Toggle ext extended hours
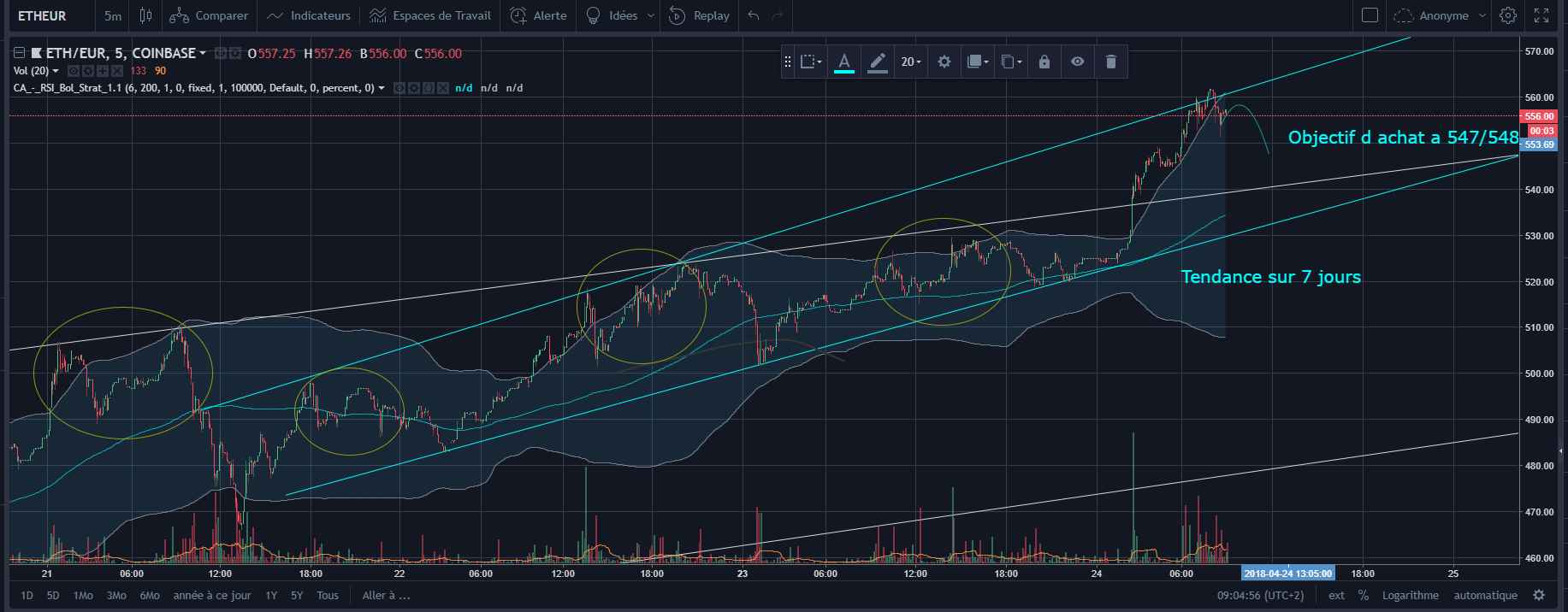This screenshot has height=612, width=1568. pos(1336,595)
